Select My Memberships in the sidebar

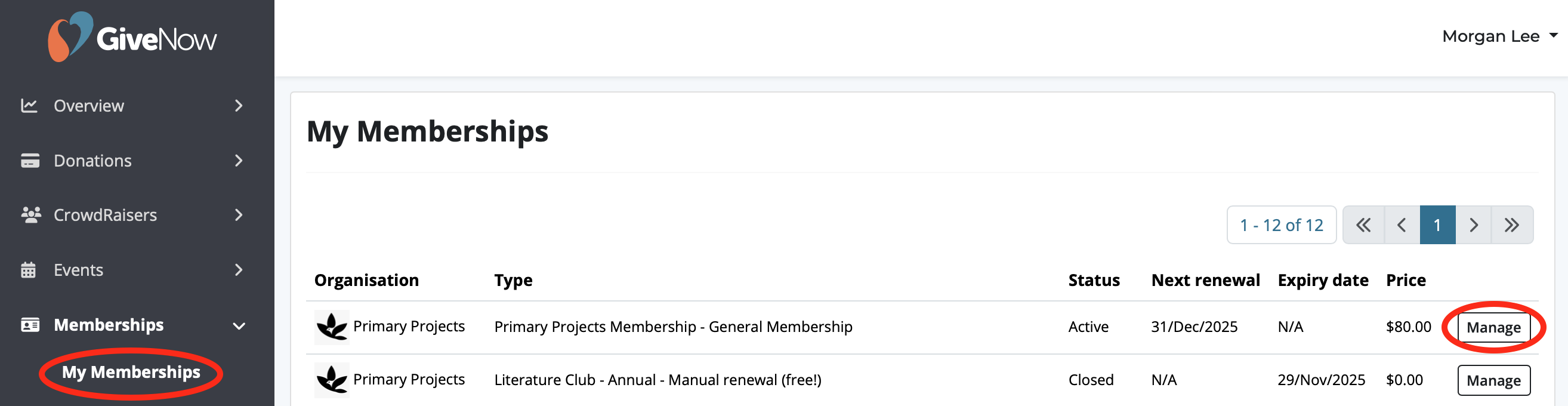coord(131,372)
